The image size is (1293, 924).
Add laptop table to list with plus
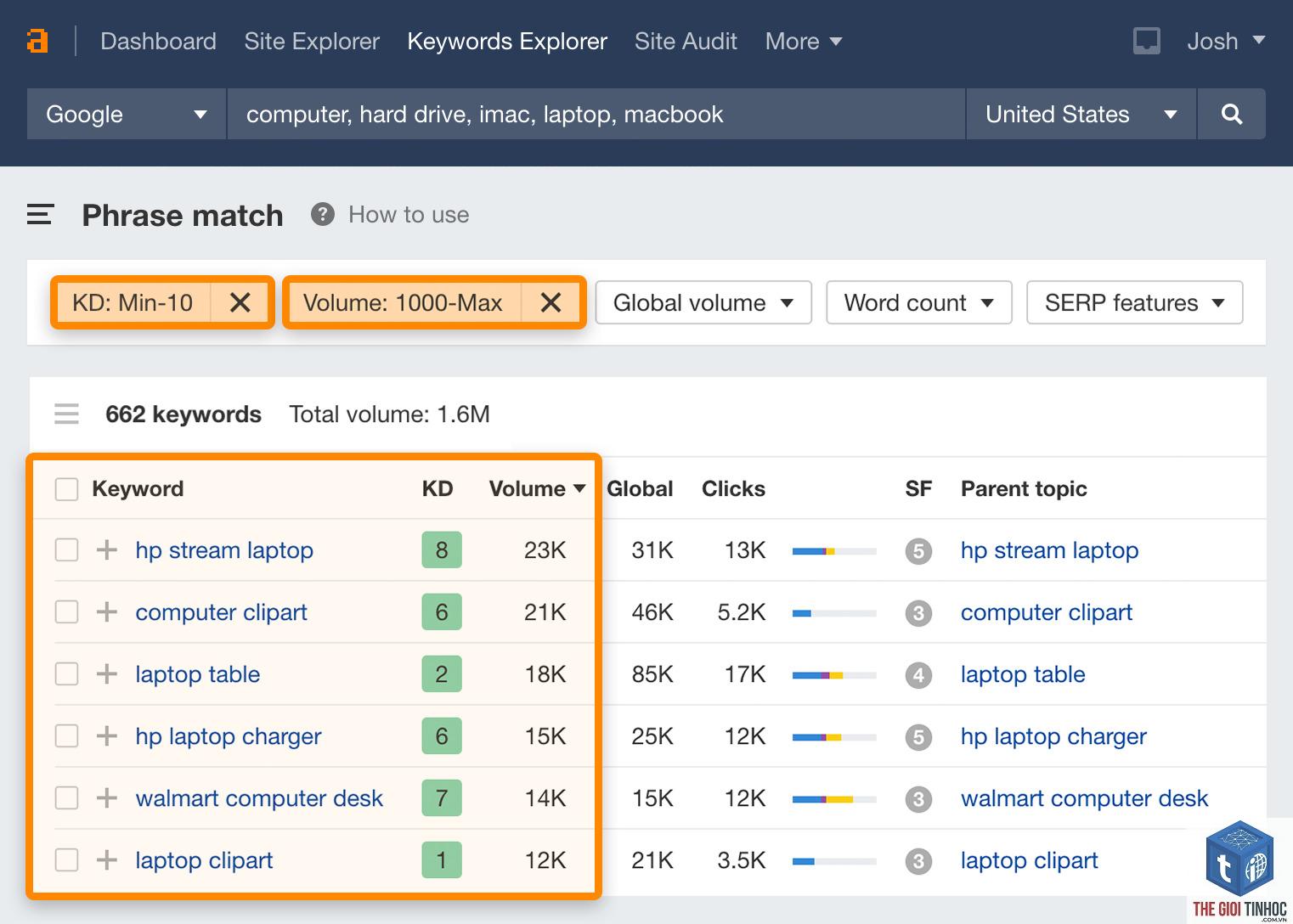107,673
